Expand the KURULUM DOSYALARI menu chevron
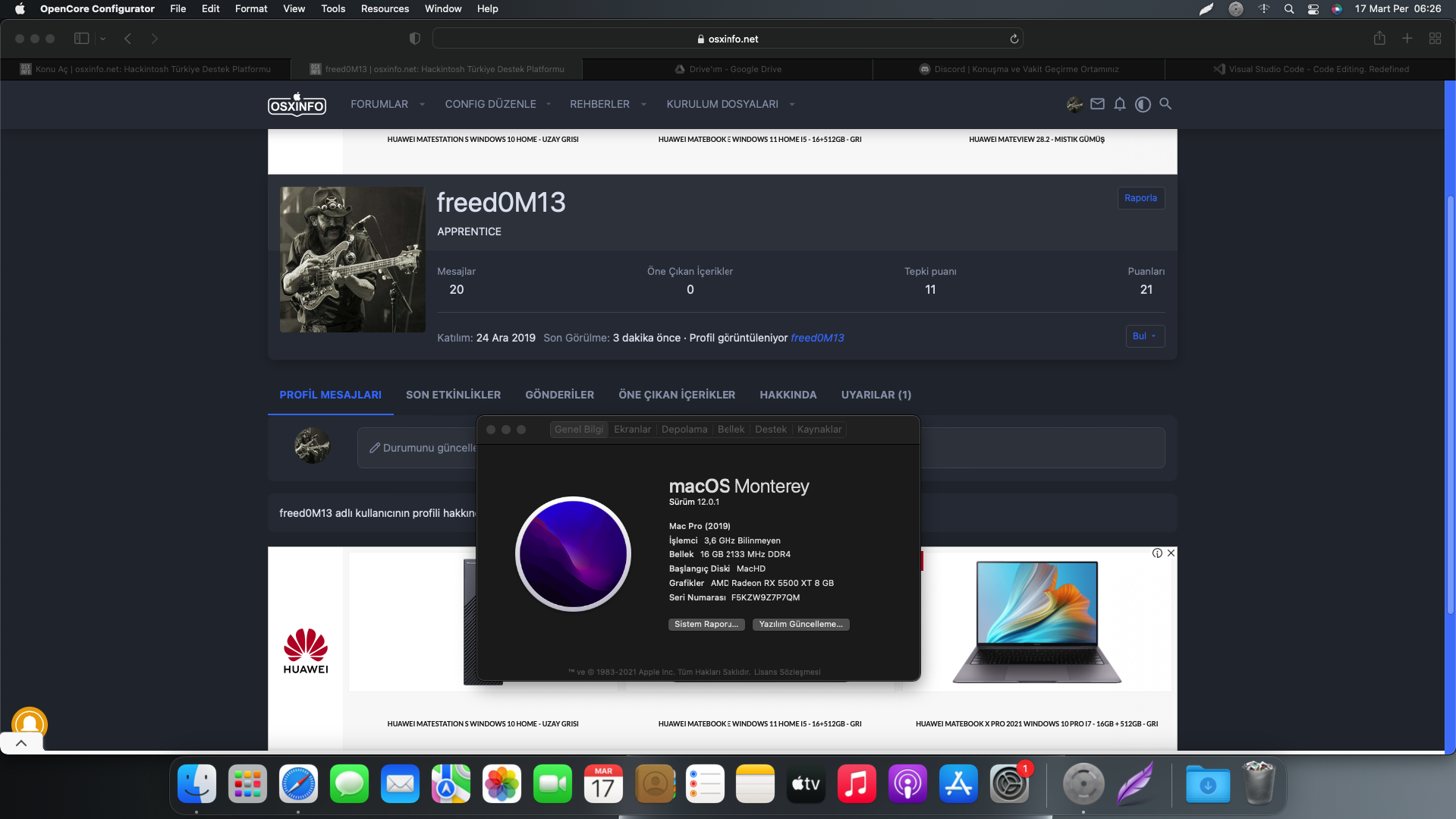The width and height of the screenshot is (1456, 819). click(x=791, y=105)
